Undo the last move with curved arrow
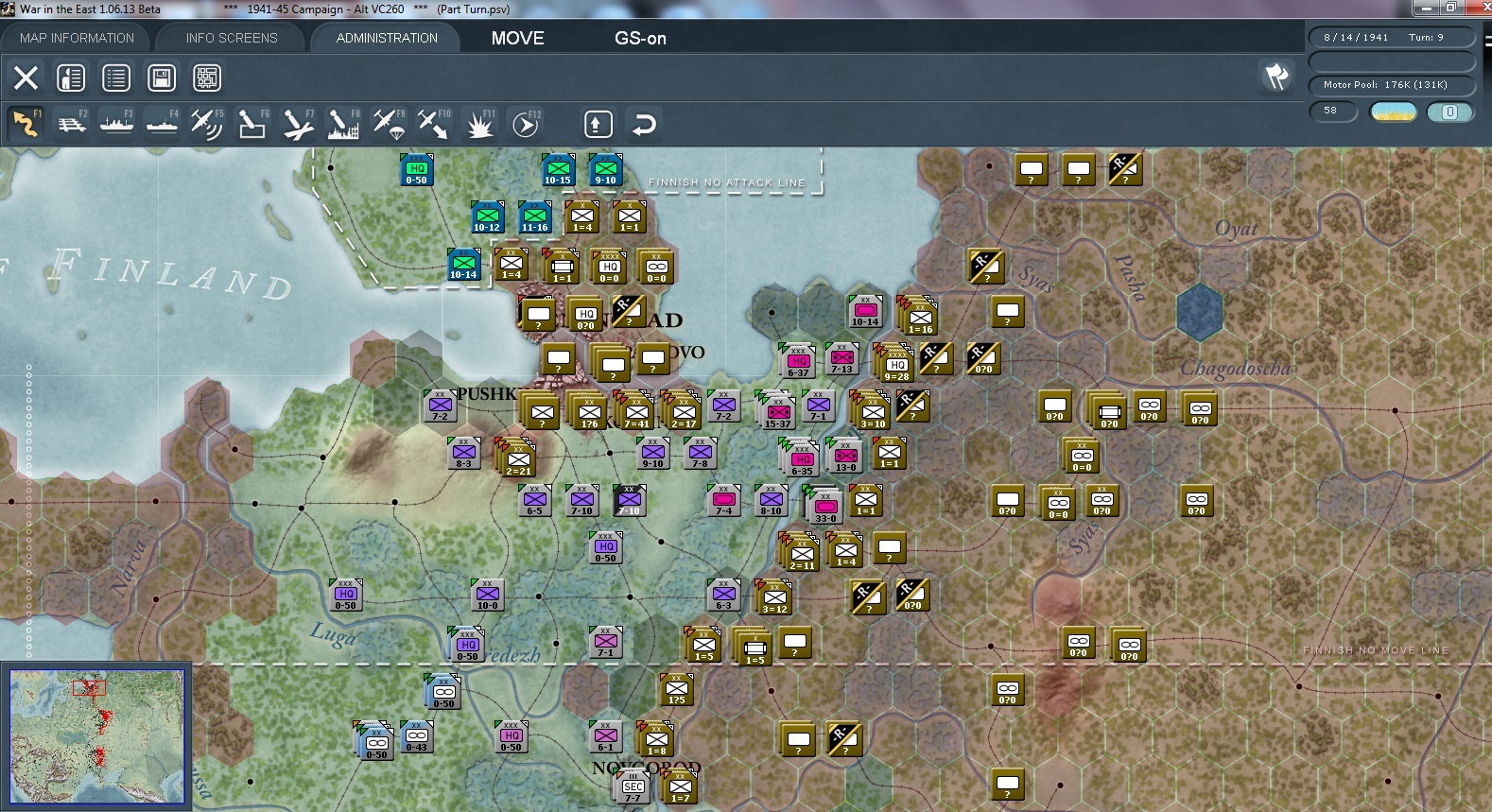 point(644,124)
